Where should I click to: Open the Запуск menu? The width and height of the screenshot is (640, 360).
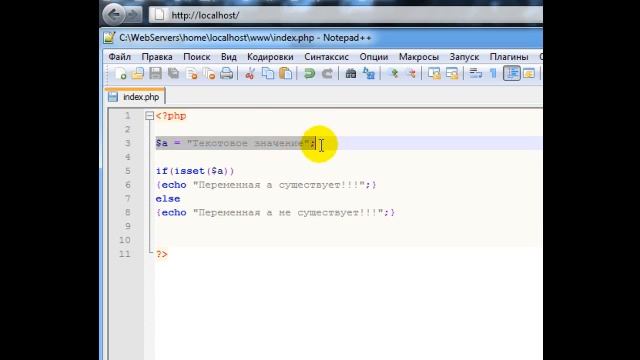pos(464,57)
